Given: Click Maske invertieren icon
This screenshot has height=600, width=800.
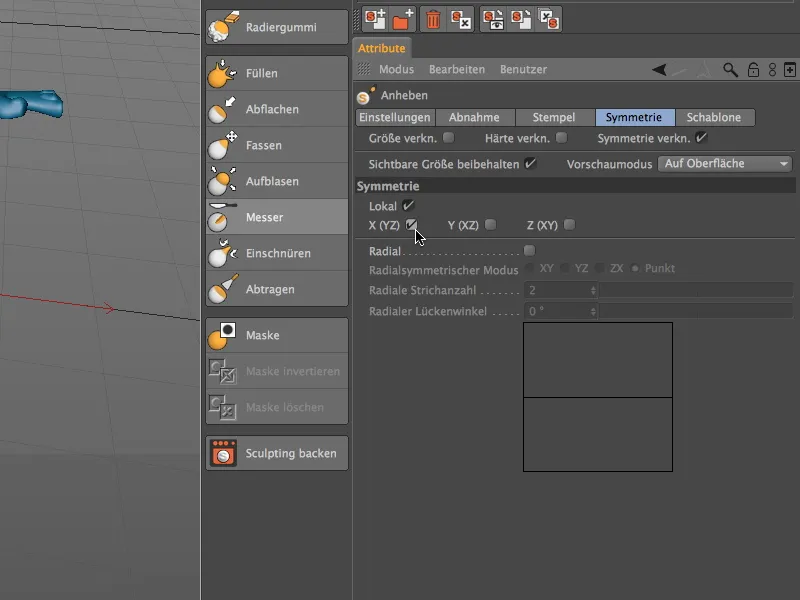Looking at the screenshot, I should pyautogui.click(x=223, y=371).
